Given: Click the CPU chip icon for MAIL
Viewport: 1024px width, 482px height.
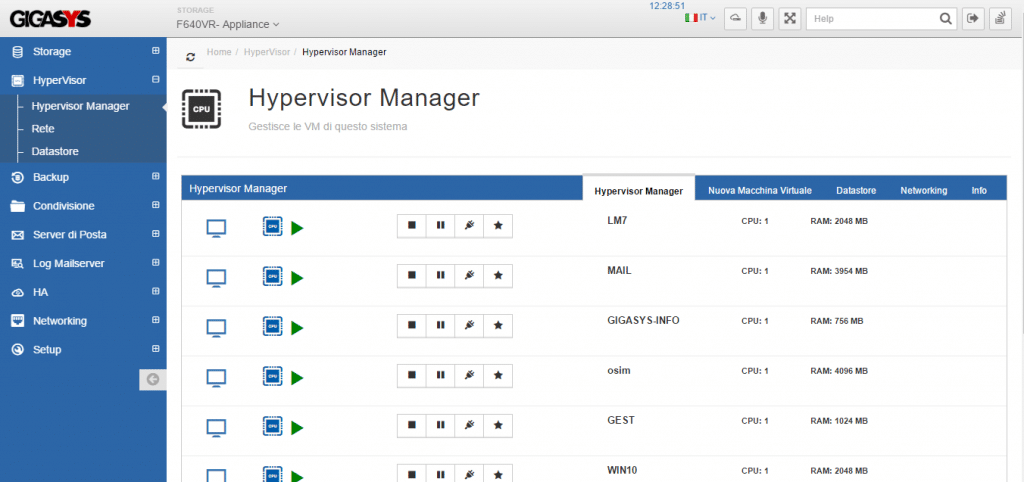Looking at the screenshot, I should (x=272, y=276).
